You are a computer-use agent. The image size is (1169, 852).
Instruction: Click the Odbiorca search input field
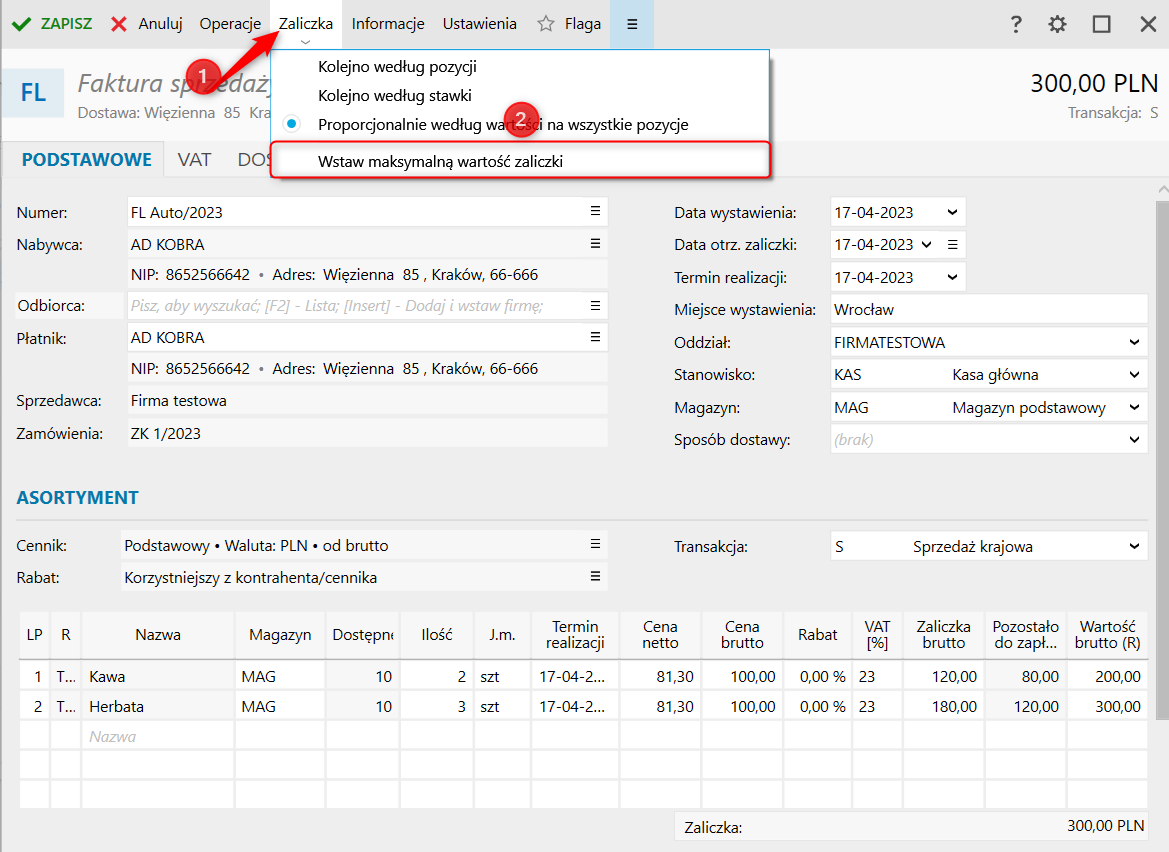coord(356,306)
